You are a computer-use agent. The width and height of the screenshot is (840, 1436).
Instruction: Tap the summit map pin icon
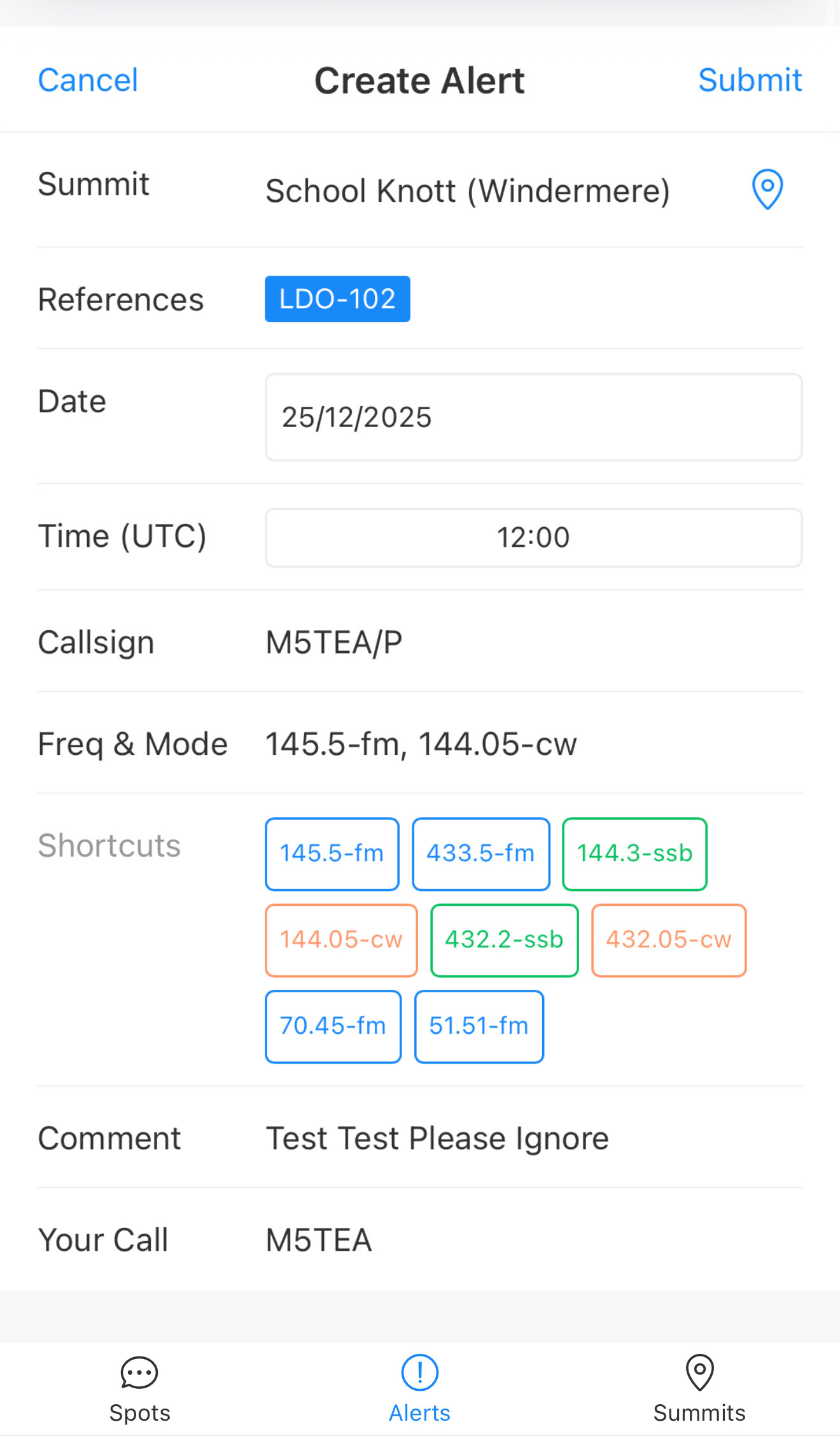click(767, 190)
